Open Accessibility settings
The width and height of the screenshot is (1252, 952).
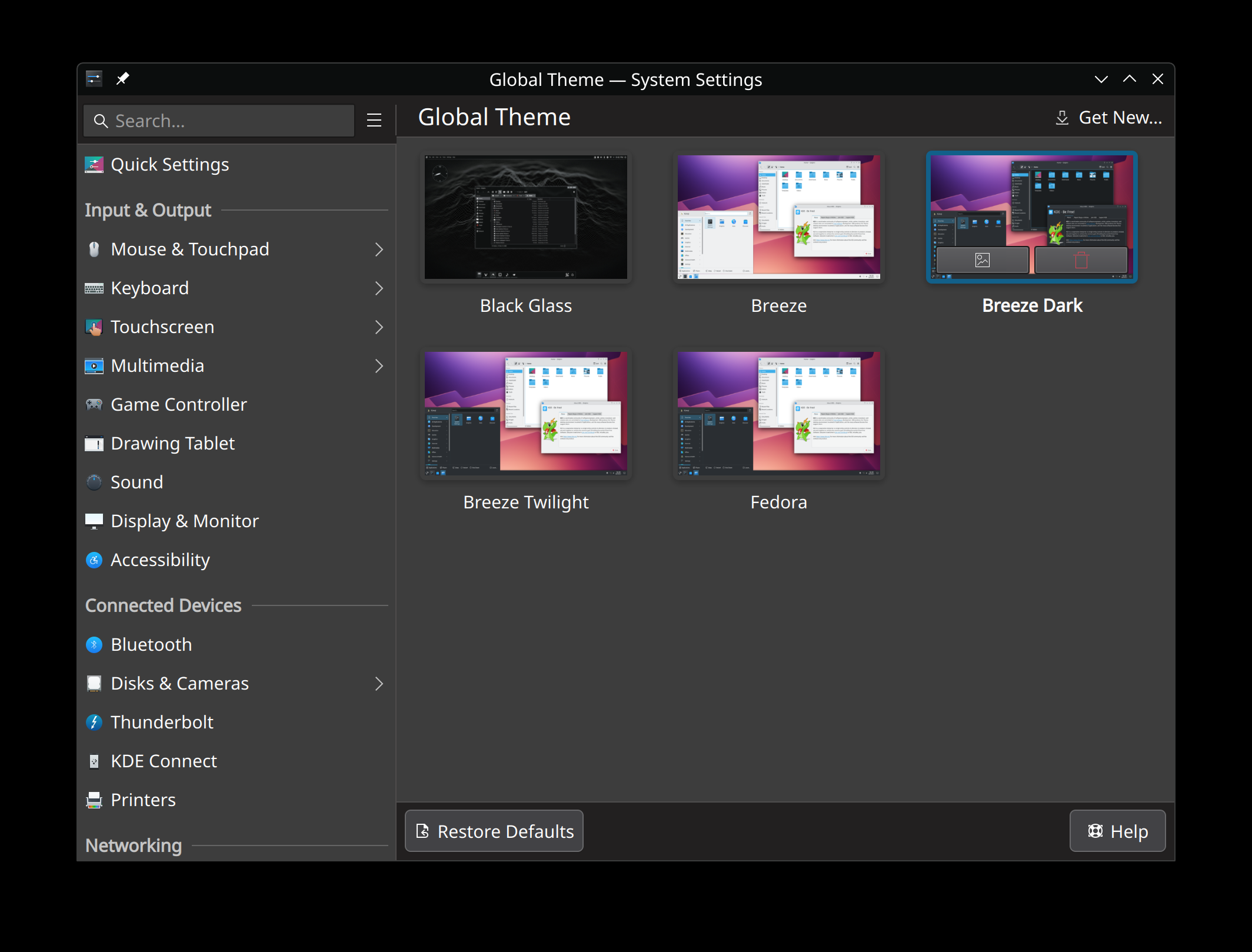pos(236,560)
